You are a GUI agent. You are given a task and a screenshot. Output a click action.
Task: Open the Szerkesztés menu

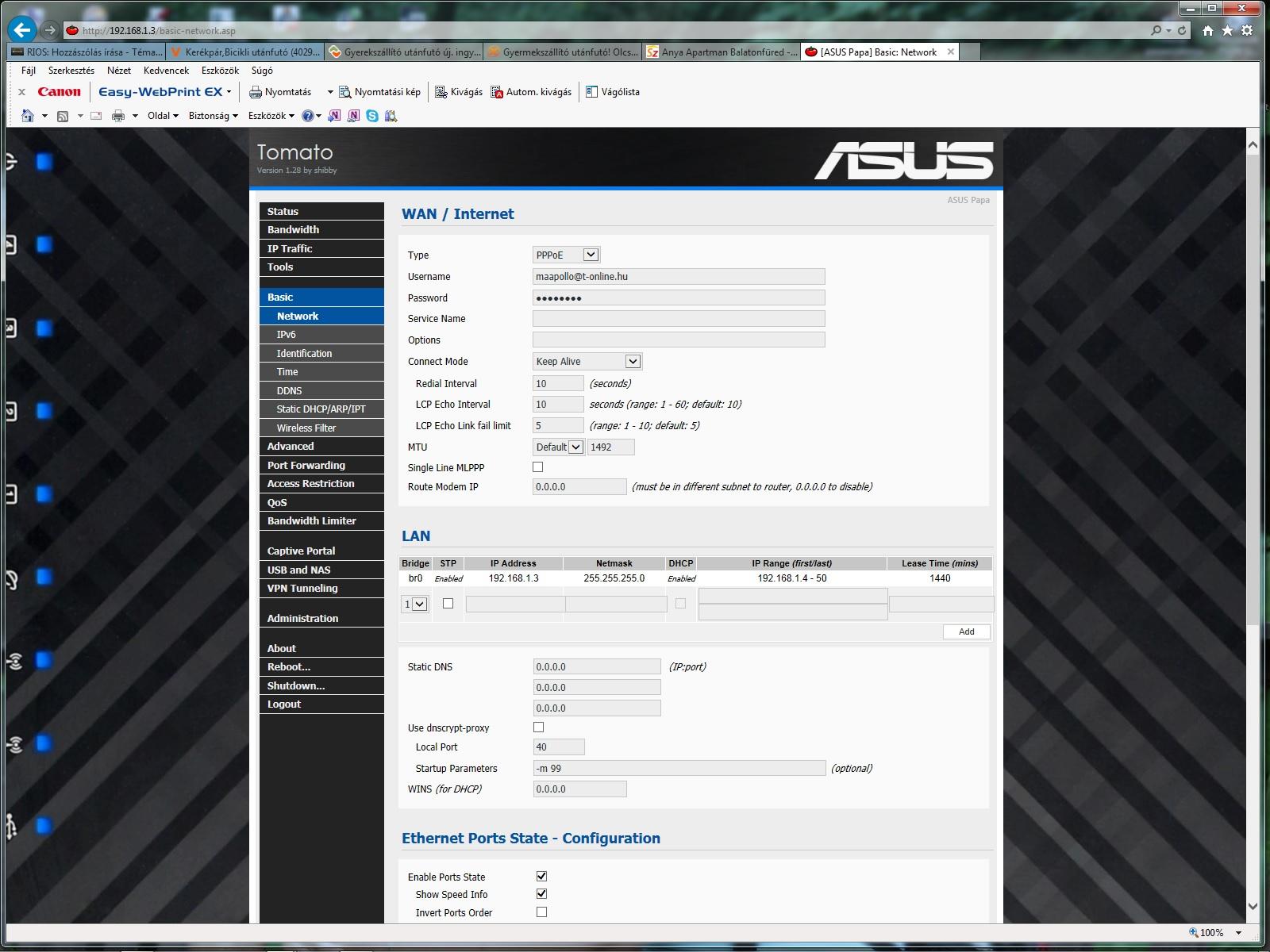point(71,71)
